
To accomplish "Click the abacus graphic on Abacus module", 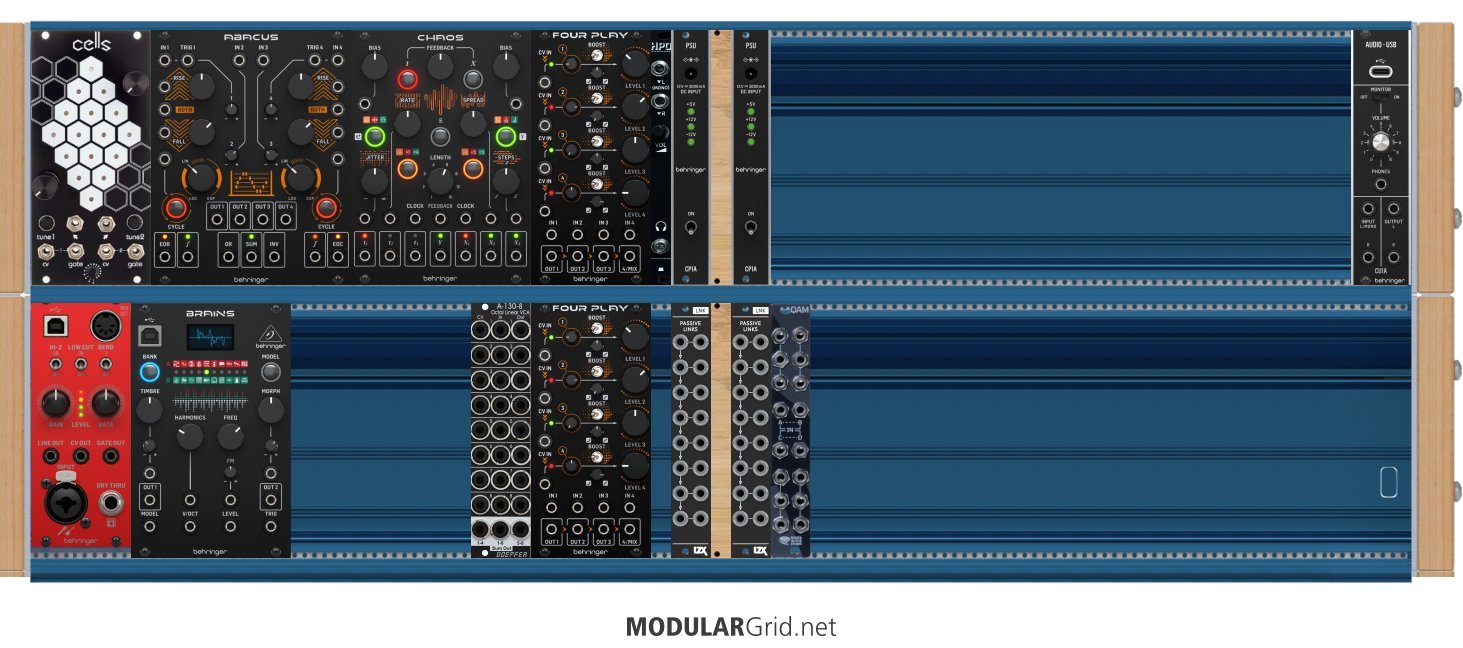I will tap(251, 183).
